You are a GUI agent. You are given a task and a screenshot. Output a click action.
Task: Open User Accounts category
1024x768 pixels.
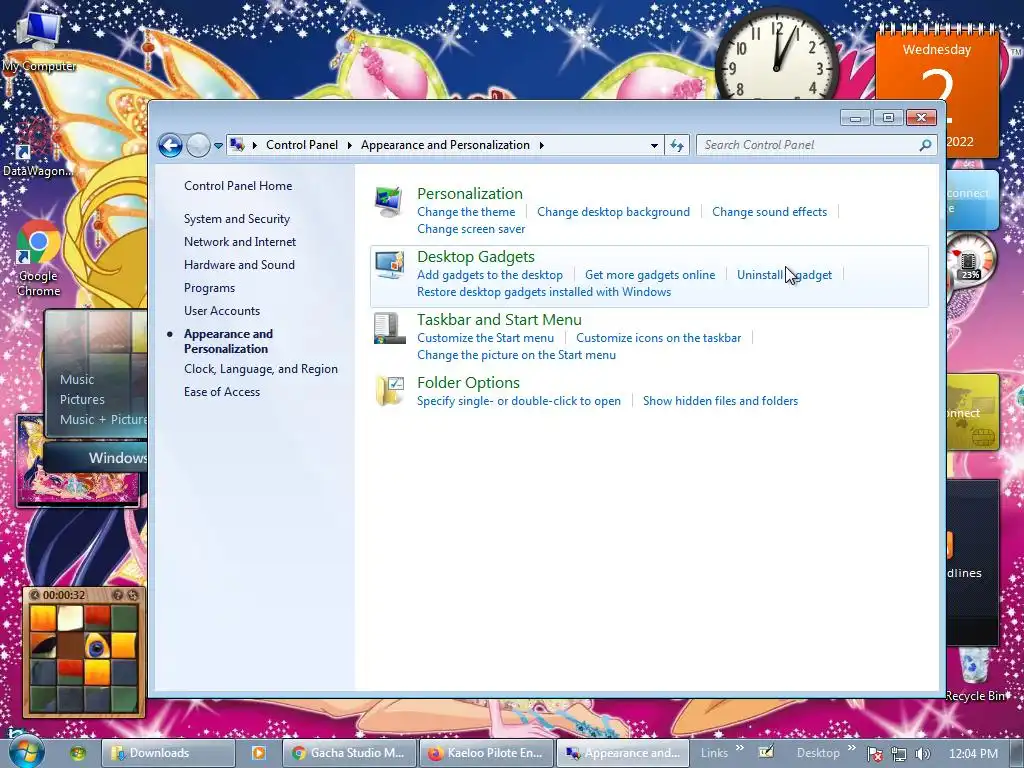[x=221, y=311]
